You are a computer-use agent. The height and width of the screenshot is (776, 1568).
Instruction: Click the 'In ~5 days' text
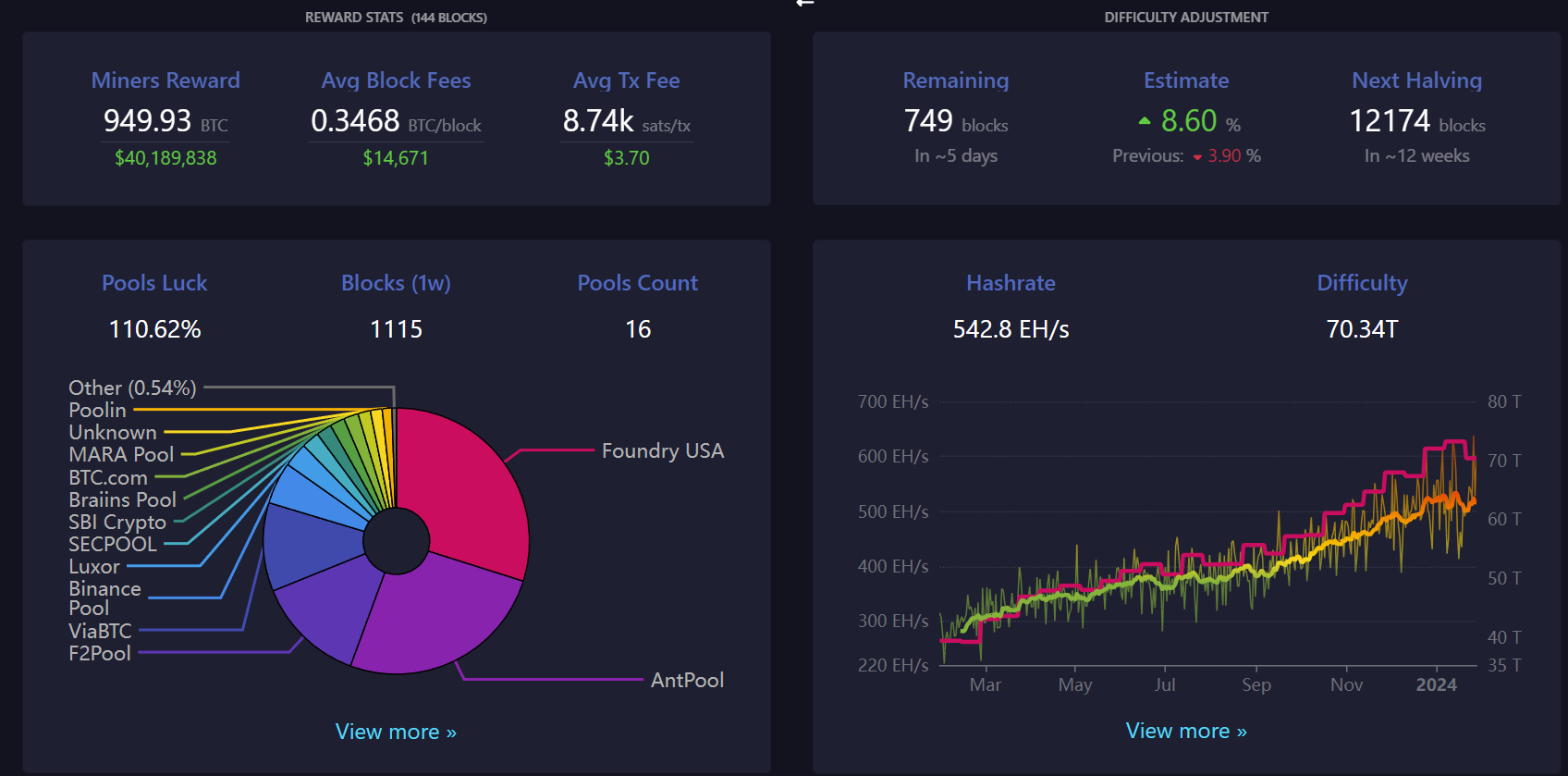point(956,156)
